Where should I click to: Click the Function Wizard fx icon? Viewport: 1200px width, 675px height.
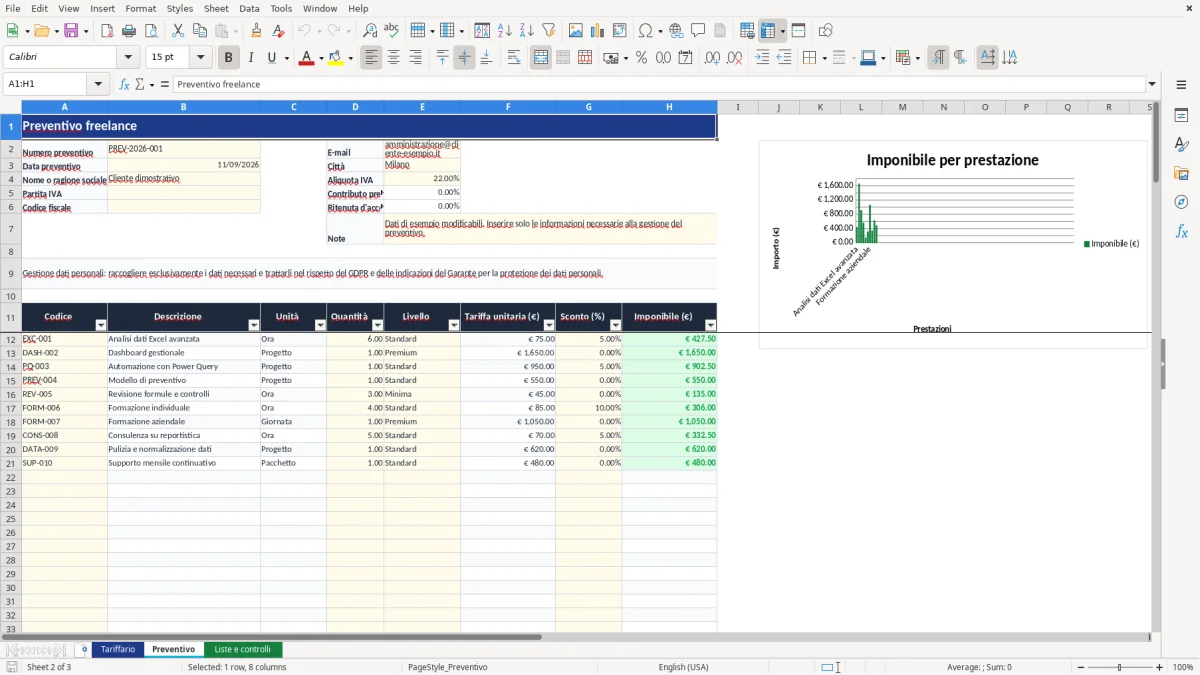[124, 84]
